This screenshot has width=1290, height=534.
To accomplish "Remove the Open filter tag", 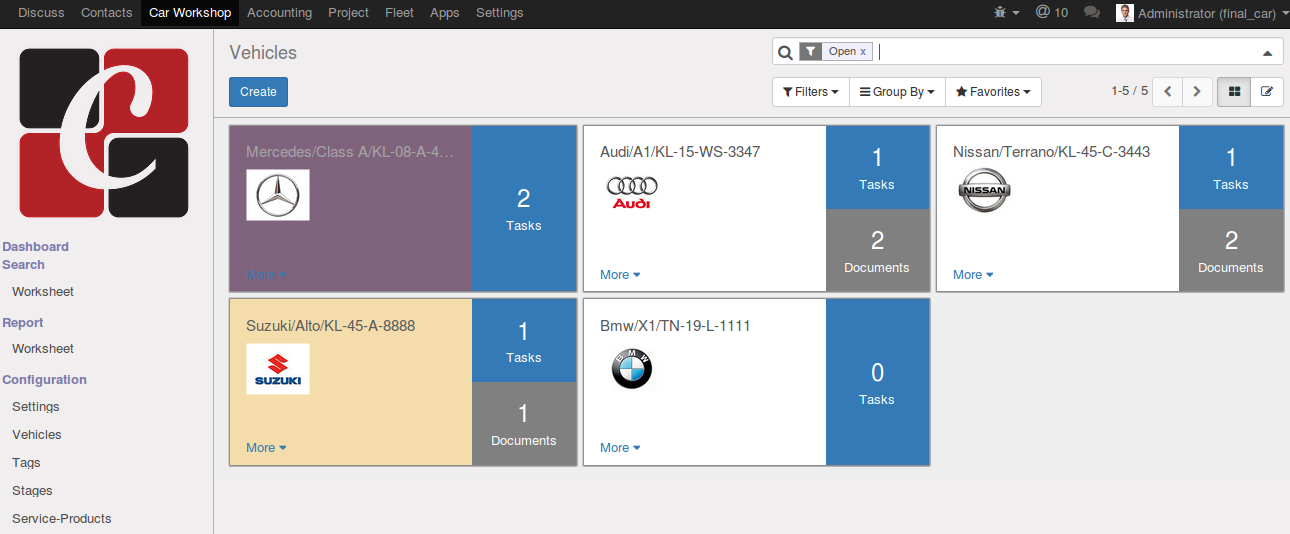I will click(x=863, y=52).
